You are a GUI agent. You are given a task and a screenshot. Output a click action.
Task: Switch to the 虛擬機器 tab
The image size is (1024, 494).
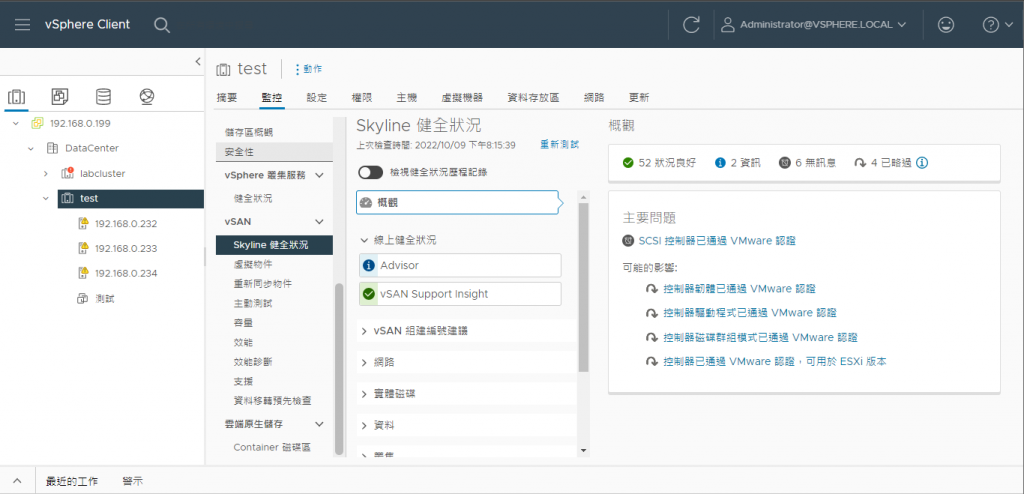(462, 97)
